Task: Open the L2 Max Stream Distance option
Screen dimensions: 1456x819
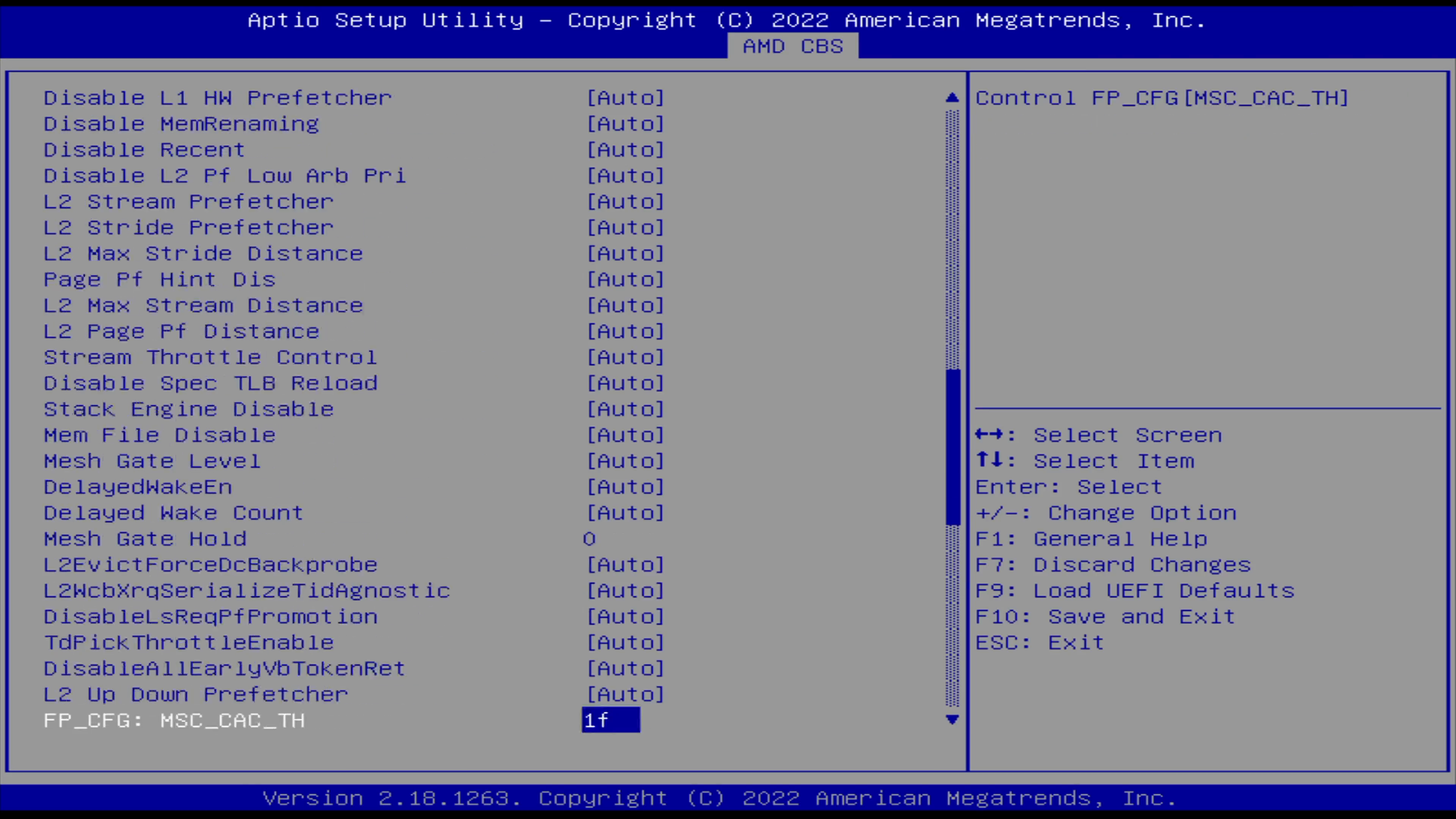Action: (x=626, y=306)
